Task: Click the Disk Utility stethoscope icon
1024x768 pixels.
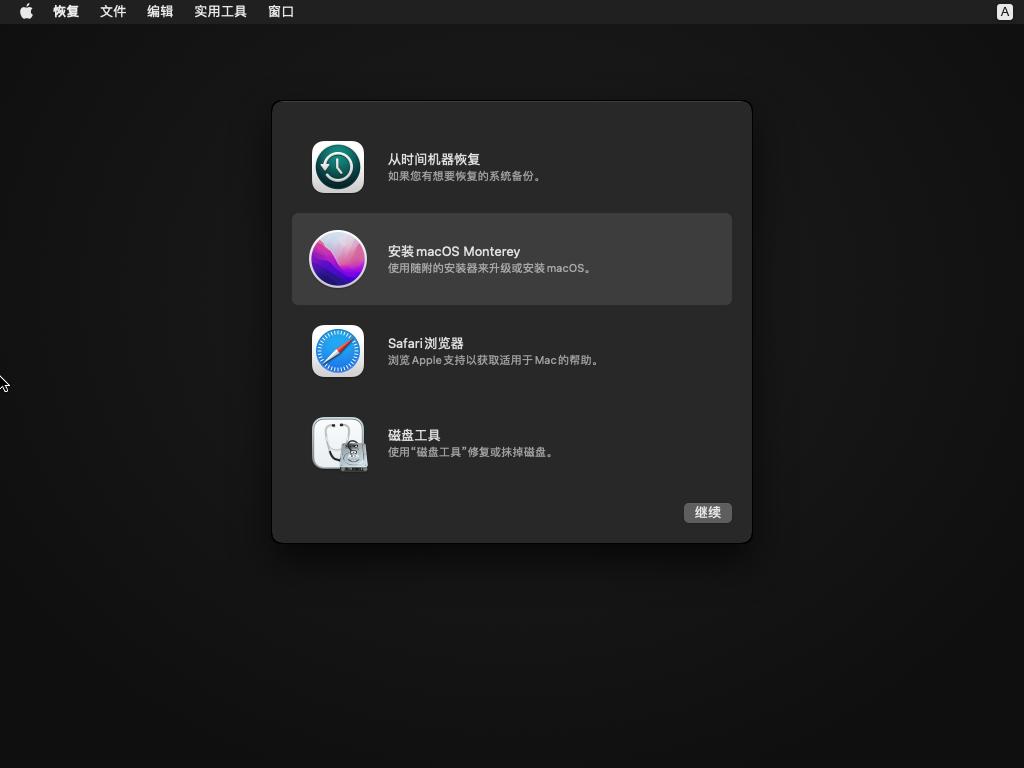Action: (x=338, y=443)
